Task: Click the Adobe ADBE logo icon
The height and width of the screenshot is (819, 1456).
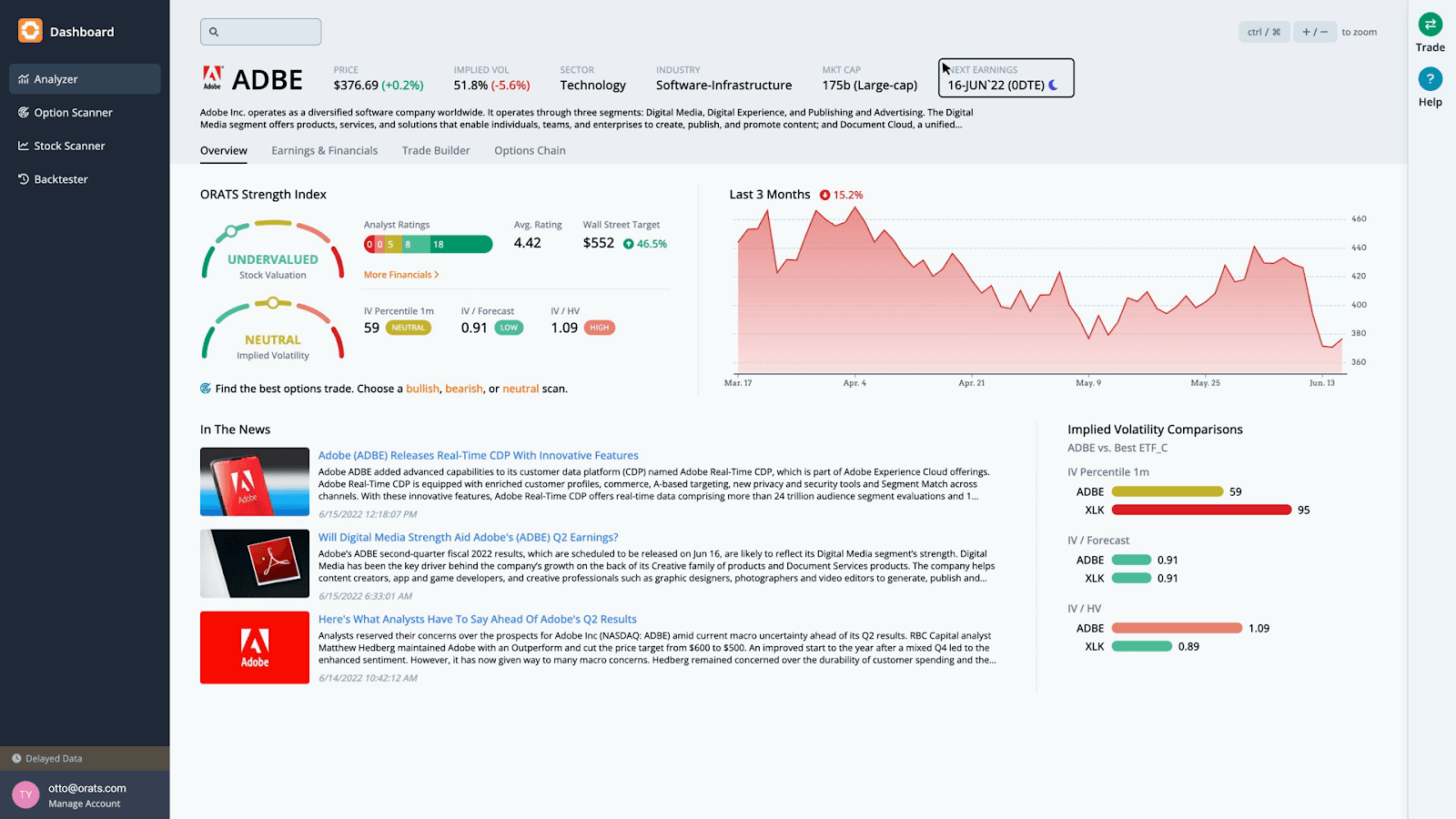Action: click(212, 77)
